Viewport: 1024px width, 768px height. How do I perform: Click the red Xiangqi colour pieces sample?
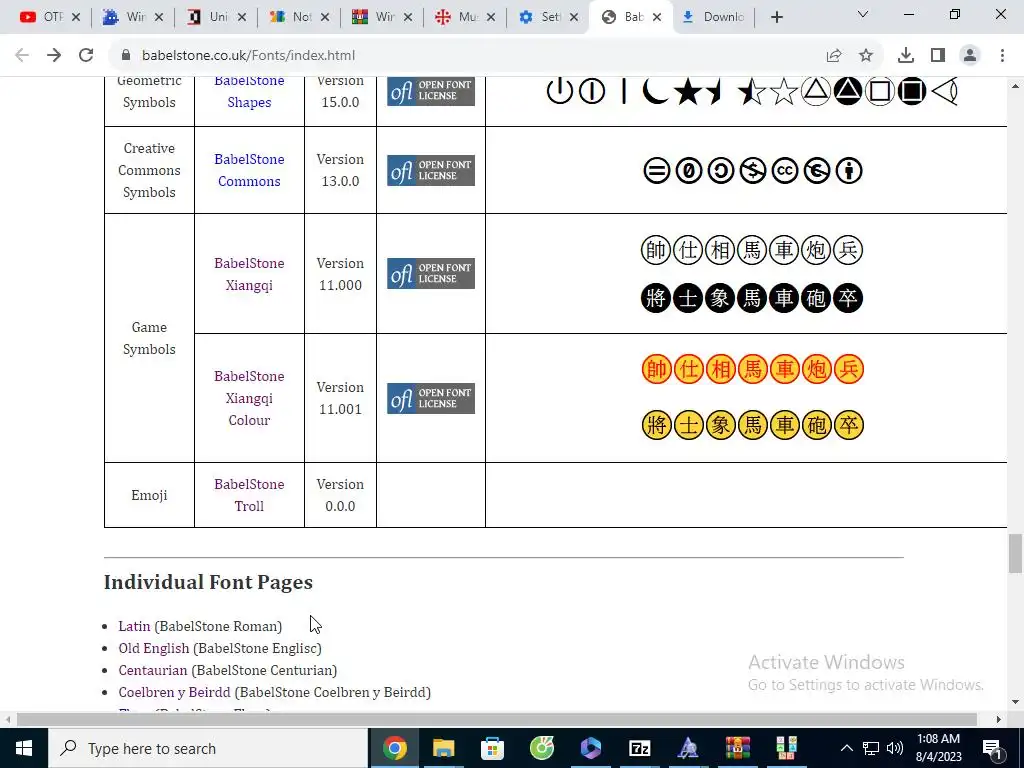(752, 370)
